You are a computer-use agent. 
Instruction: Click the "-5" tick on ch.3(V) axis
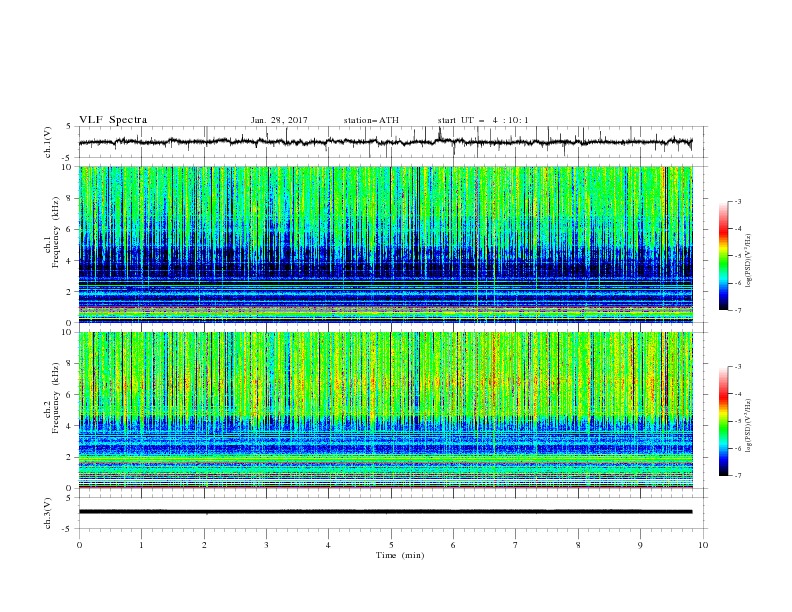click(x=68, y=529)
